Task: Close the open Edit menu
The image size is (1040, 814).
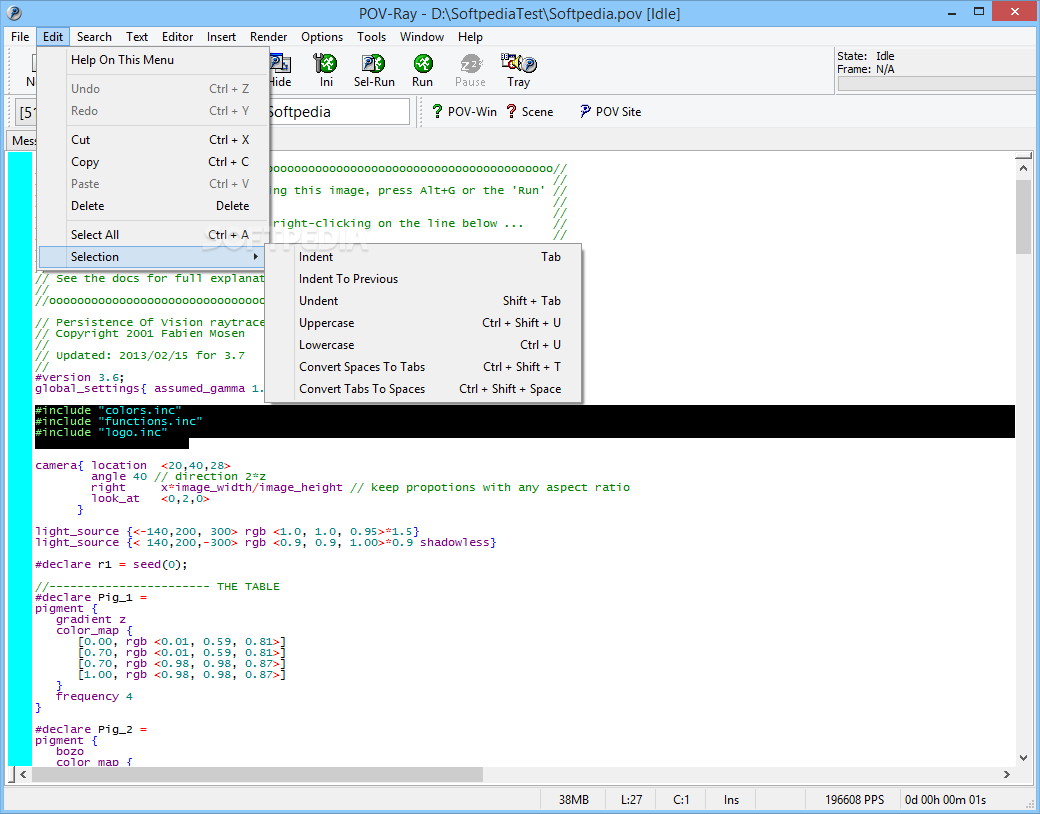Action: pos(52,36)
